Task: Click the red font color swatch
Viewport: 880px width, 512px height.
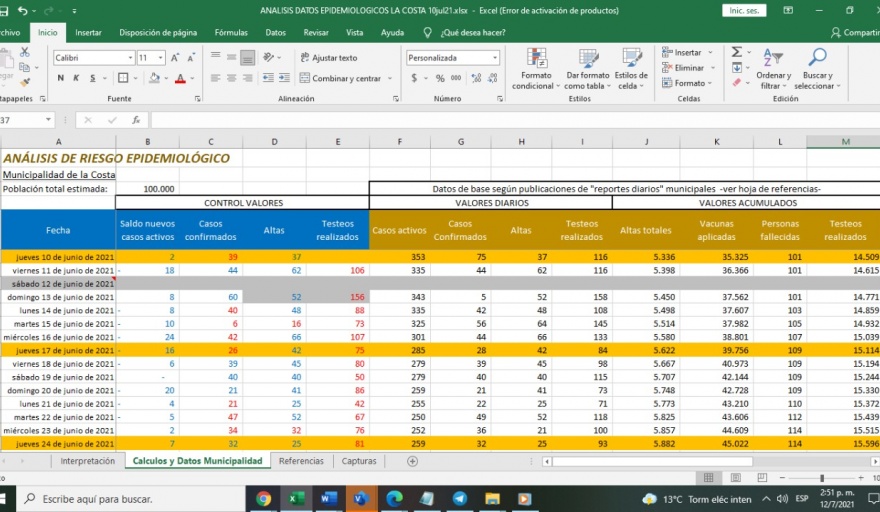Action: (x=181, y=78)
